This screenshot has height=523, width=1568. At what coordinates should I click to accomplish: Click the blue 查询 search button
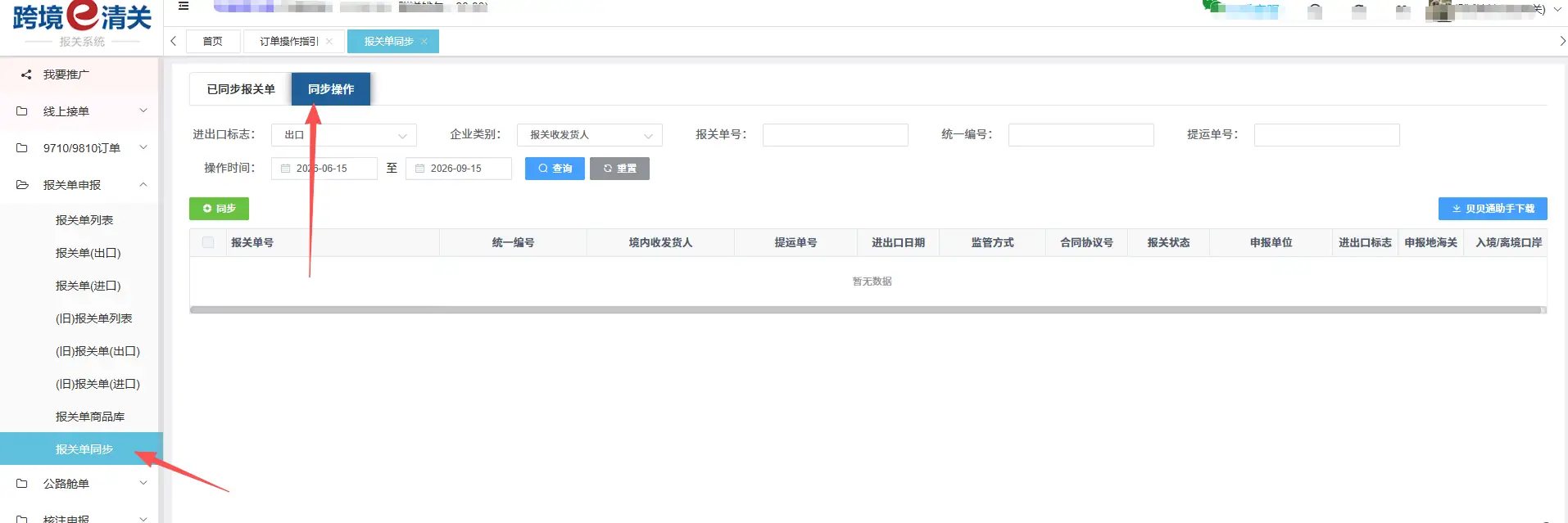[555, 169]
